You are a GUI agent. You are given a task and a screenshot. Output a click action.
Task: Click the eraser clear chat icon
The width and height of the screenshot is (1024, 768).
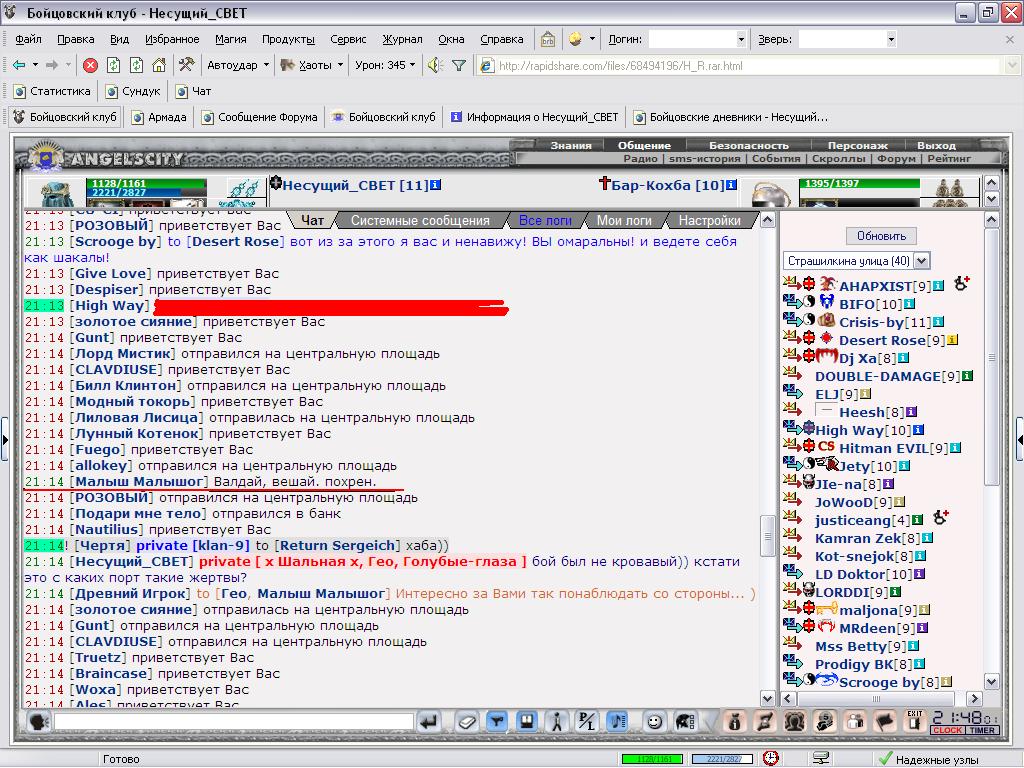point(467,722)
